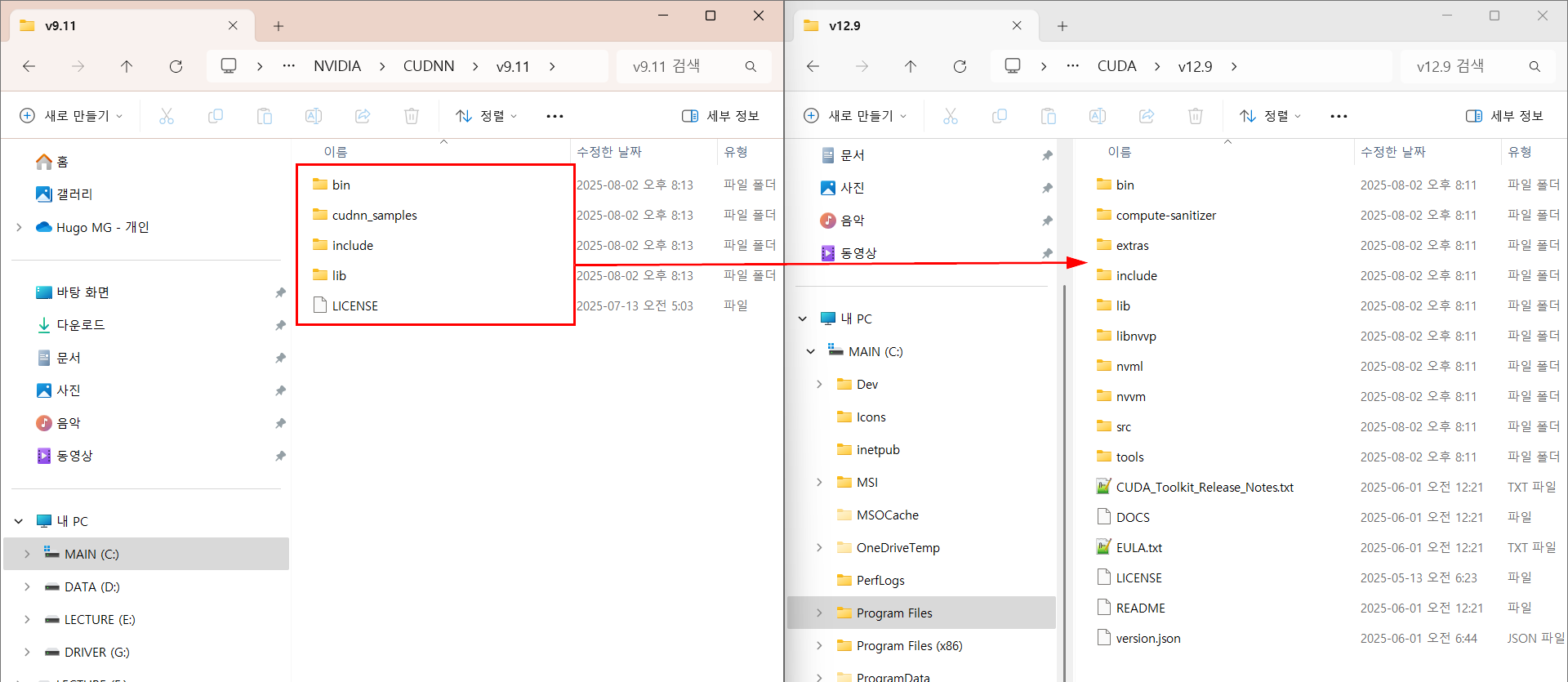
Task: Toggle 세부 정보 details pane in left window
Action: point(720,116)
